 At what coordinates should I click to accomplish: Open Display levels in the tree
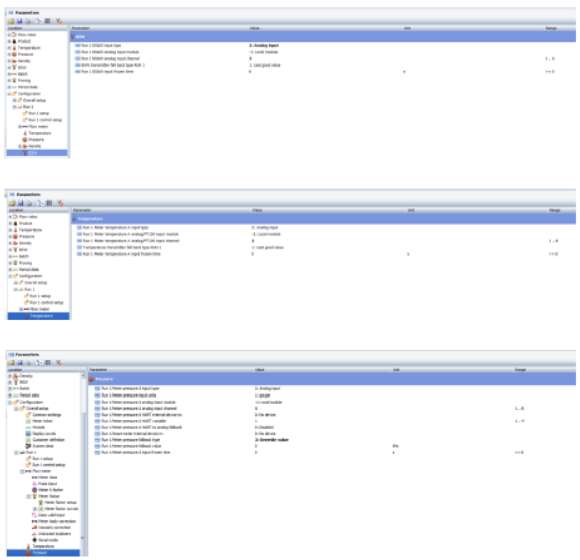tap(44, 434)
